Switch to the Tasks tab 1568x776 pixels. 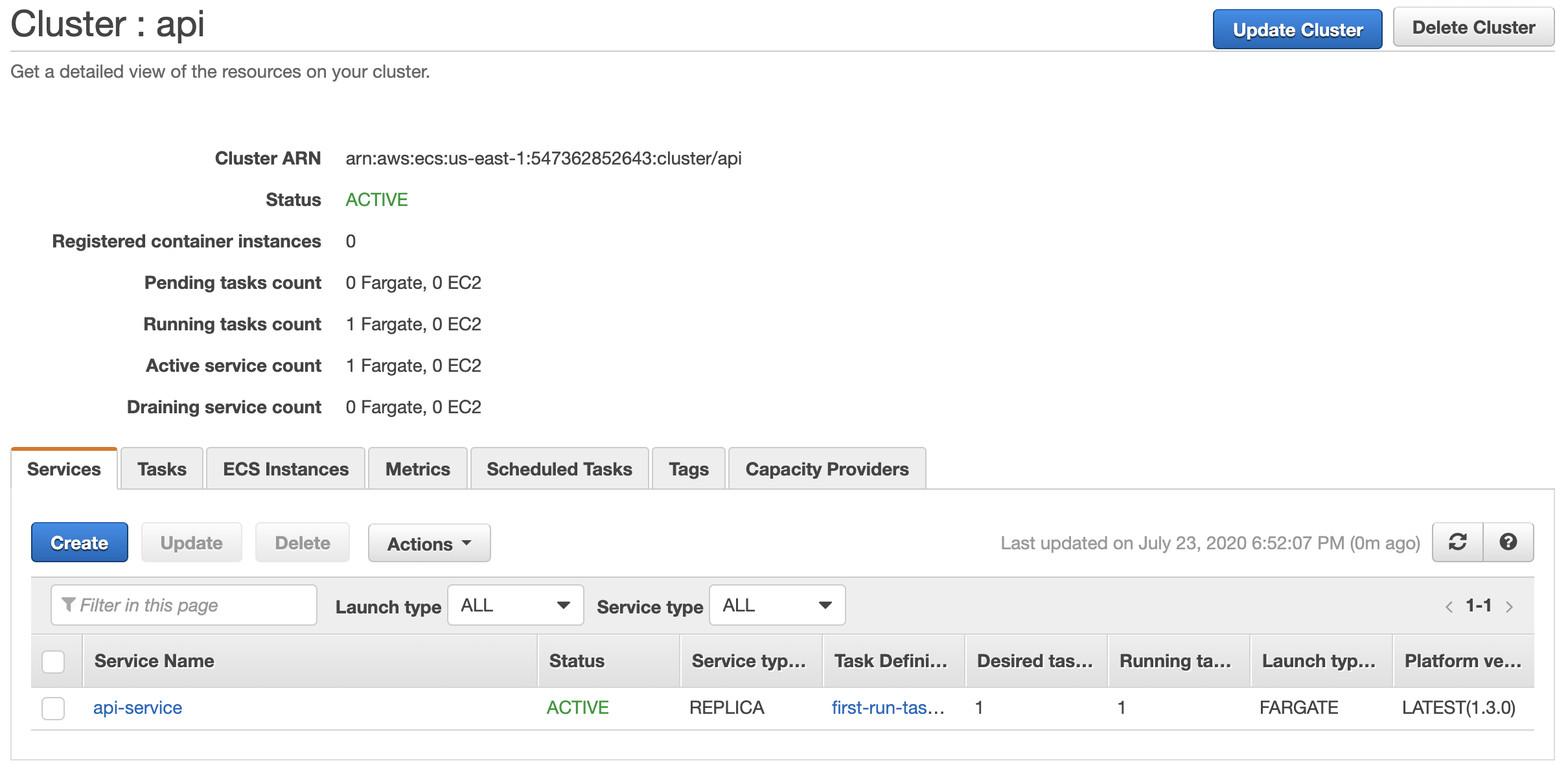(161, 469)
